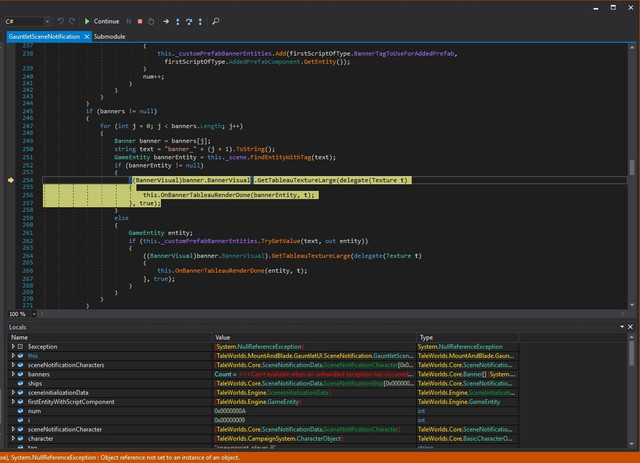The image size is (640, 463).
Task: Pause execution with the Break All icon
Action: (129, 21)
